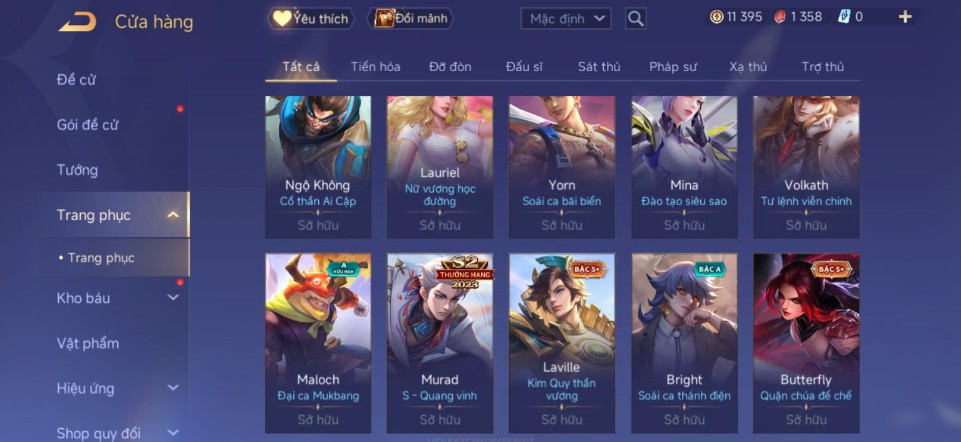The height and width of the screenshot is (442, 961).
Task: Select the Pháp sư tab
Action: (x=673, y=67)
